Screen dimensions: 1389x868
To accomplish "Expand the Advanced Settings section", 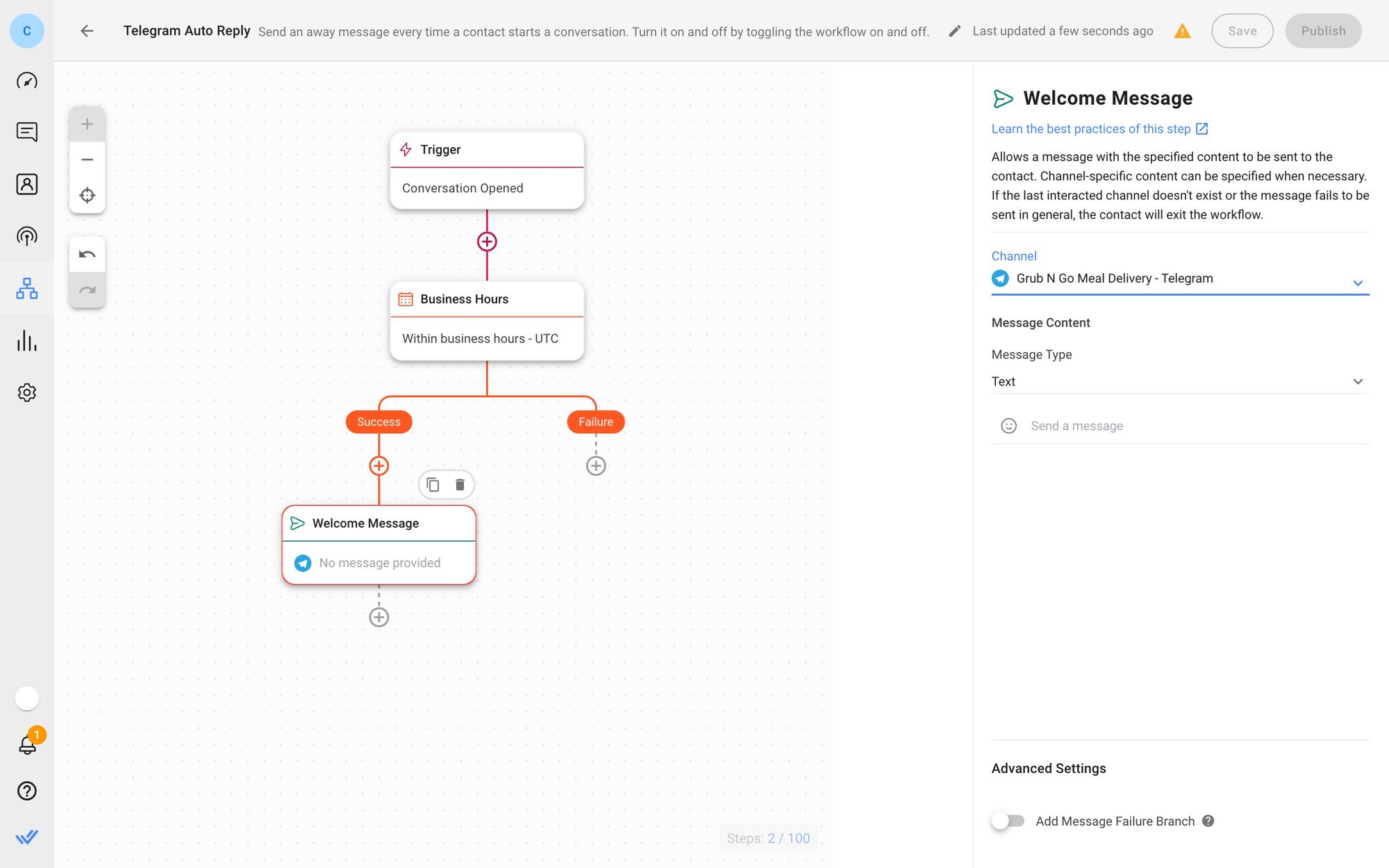I will tap(1048, 768).
